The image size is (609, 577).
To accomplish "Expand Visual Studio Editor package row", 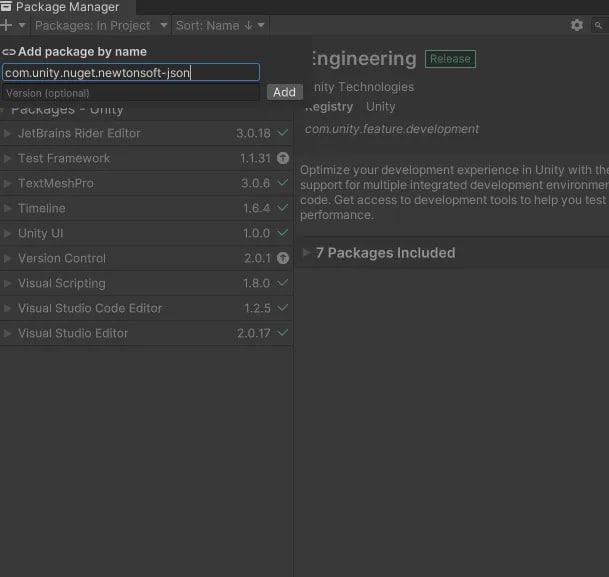I will [x=7, y=333].
